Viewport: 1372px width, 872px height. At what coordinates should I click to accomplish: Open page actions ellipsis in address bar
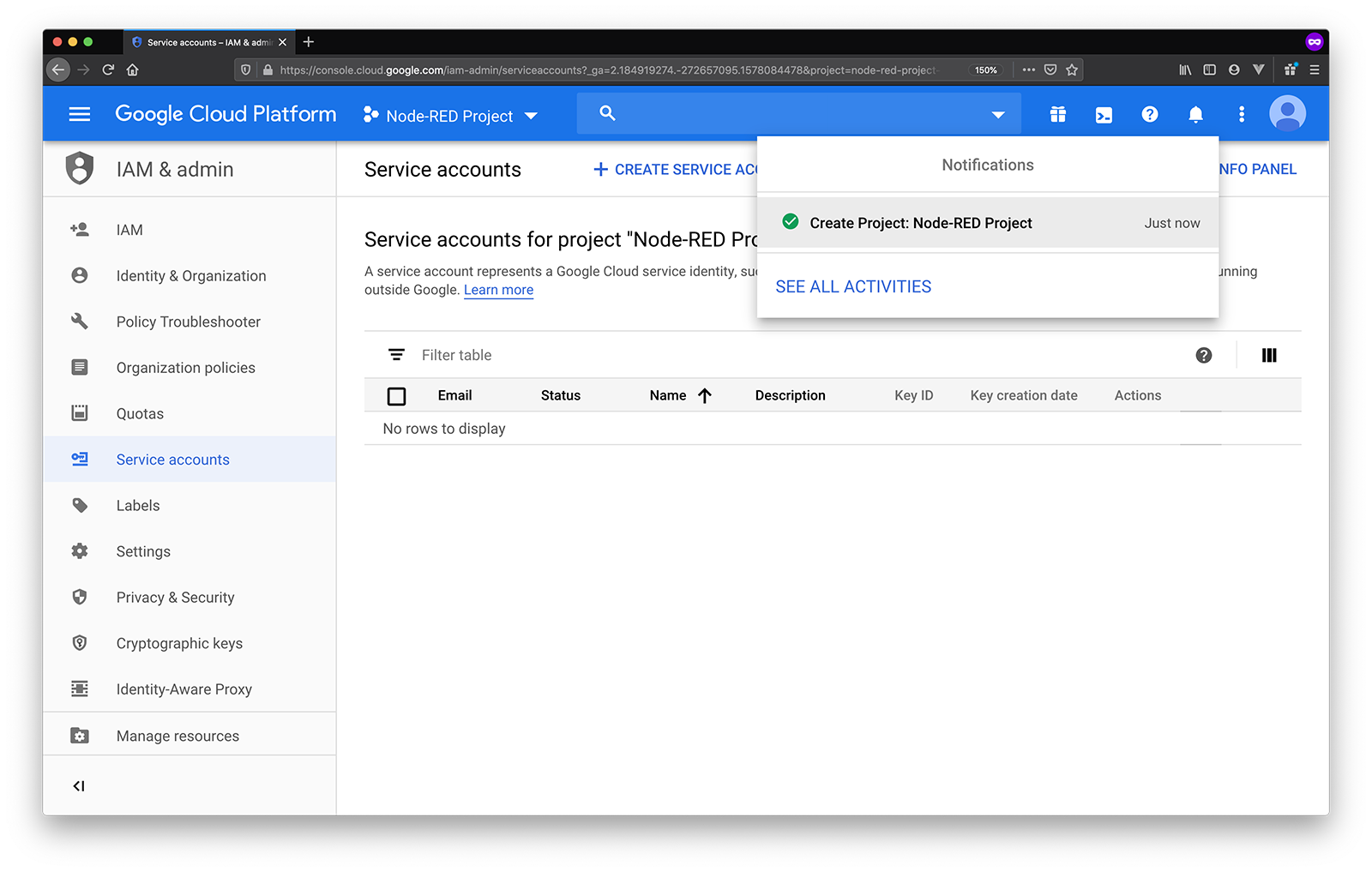(x=1029, y=70)
